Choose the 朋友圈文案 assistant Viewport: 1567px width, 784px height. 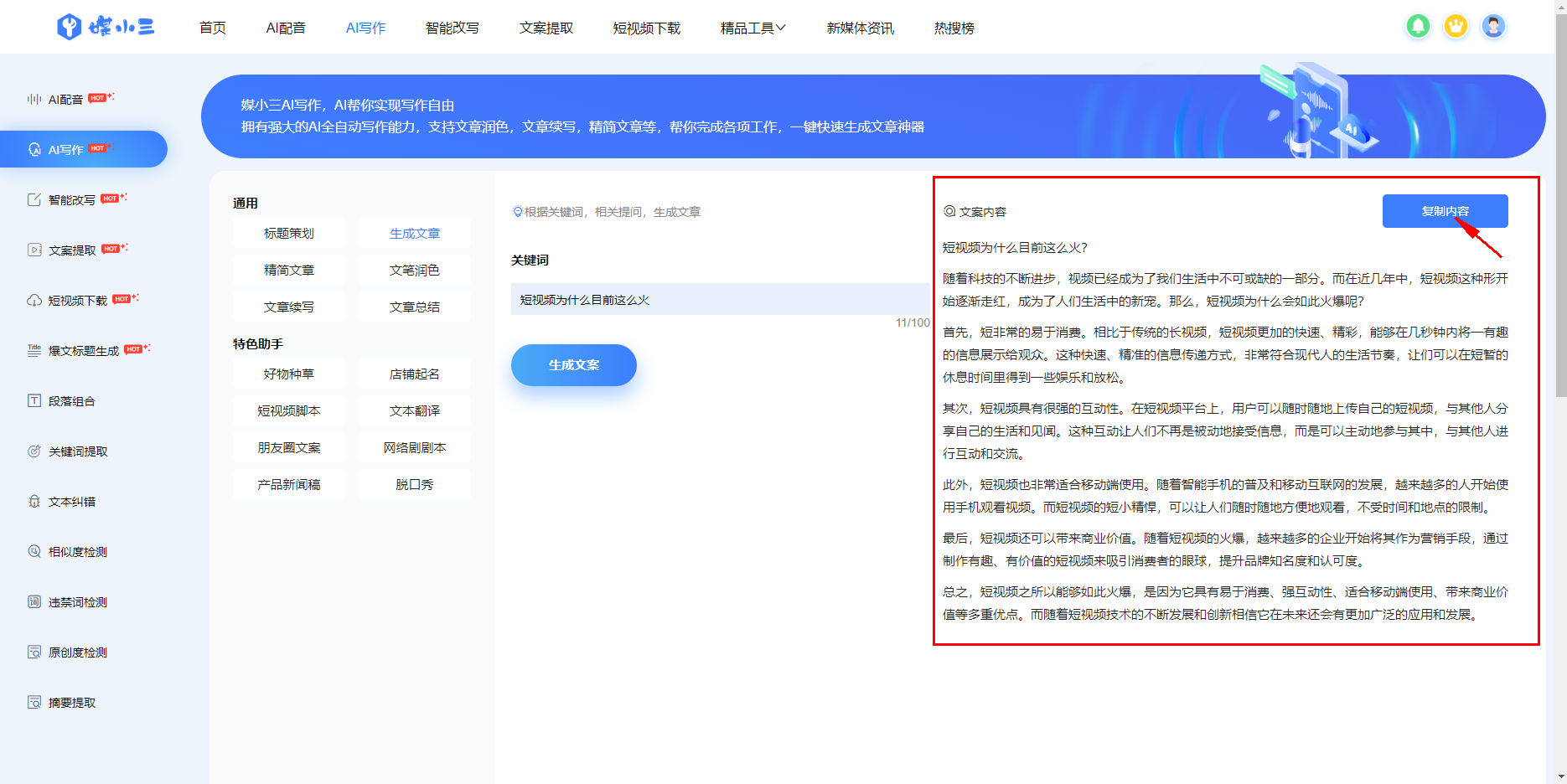coord(289,448)
